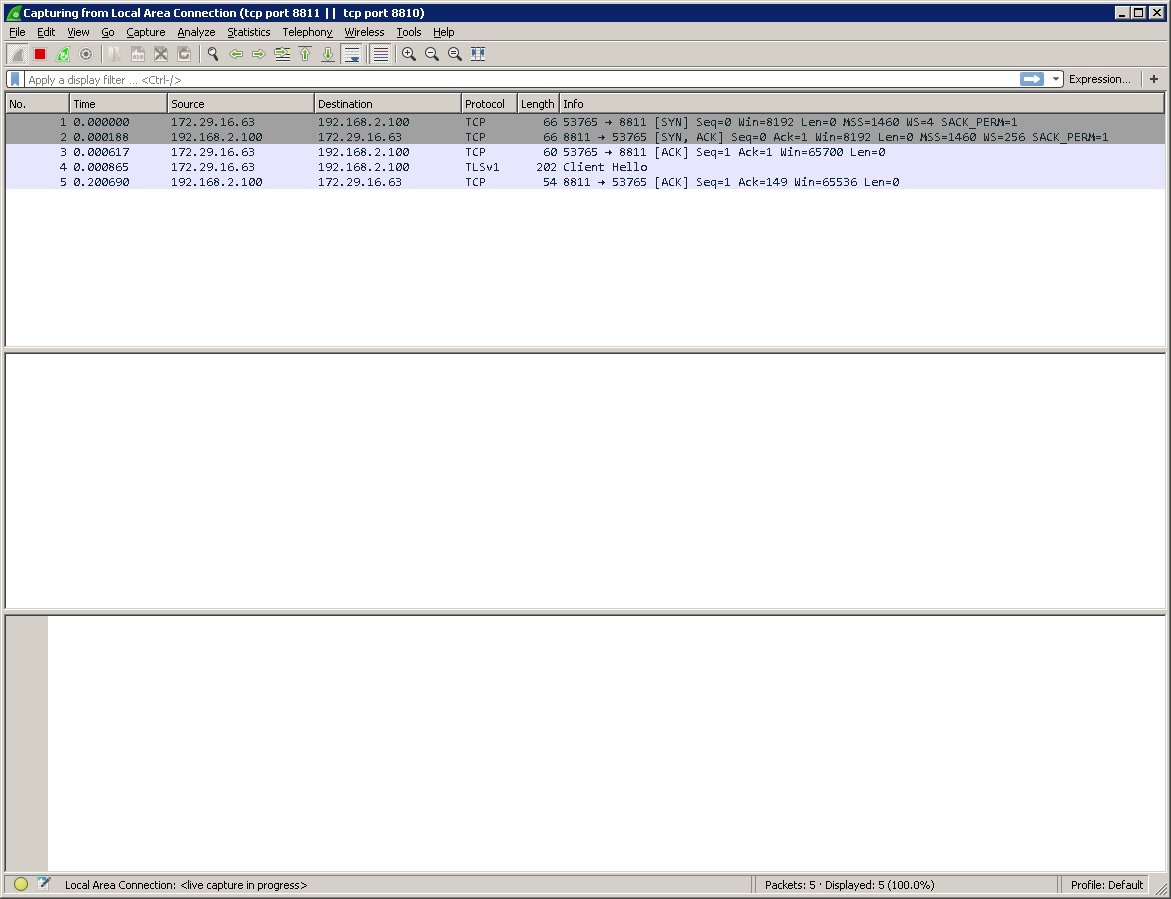This screenshot has height=899, width=1171.
Task: Sort by the No. column header
Action: click(x=37, y=104)
